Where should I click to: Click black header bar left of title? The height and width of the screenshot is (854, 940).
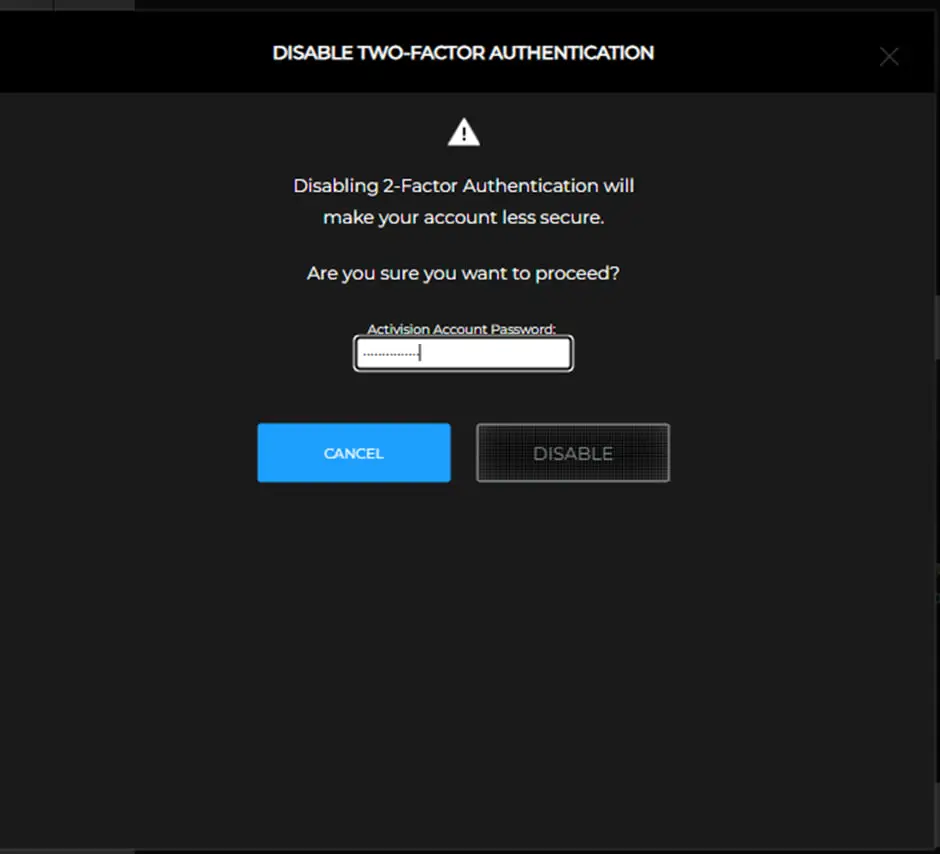(130, 53)
